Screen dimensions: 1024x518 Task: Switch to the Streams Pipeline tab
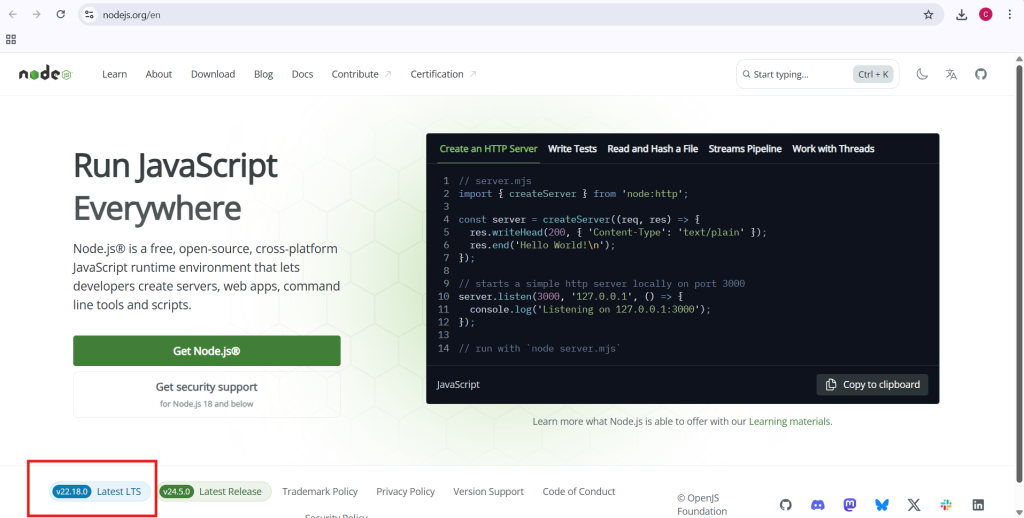tap(745, 148)
